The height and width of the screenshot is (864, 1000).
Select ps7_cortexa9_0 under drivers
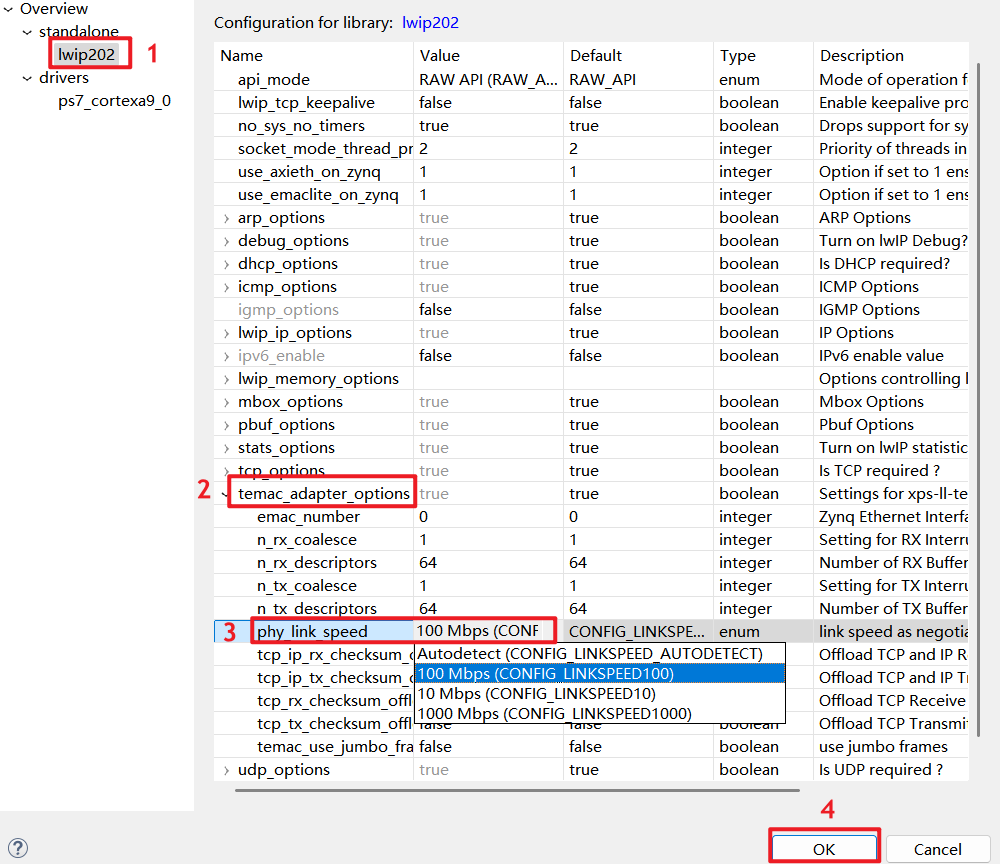tap(114, 100)
